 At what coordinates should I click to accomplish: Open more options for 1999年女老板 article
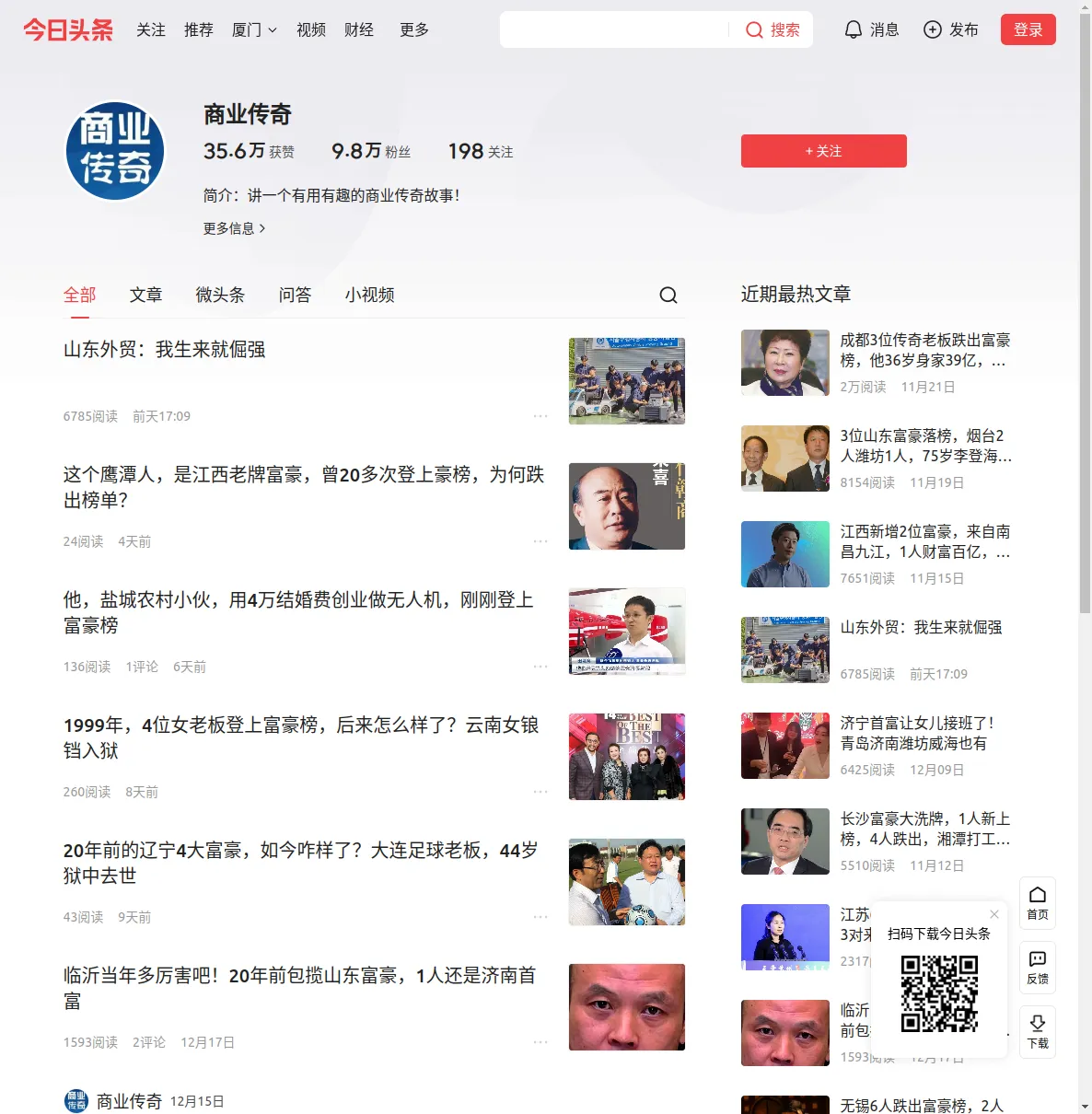point(540,792)
